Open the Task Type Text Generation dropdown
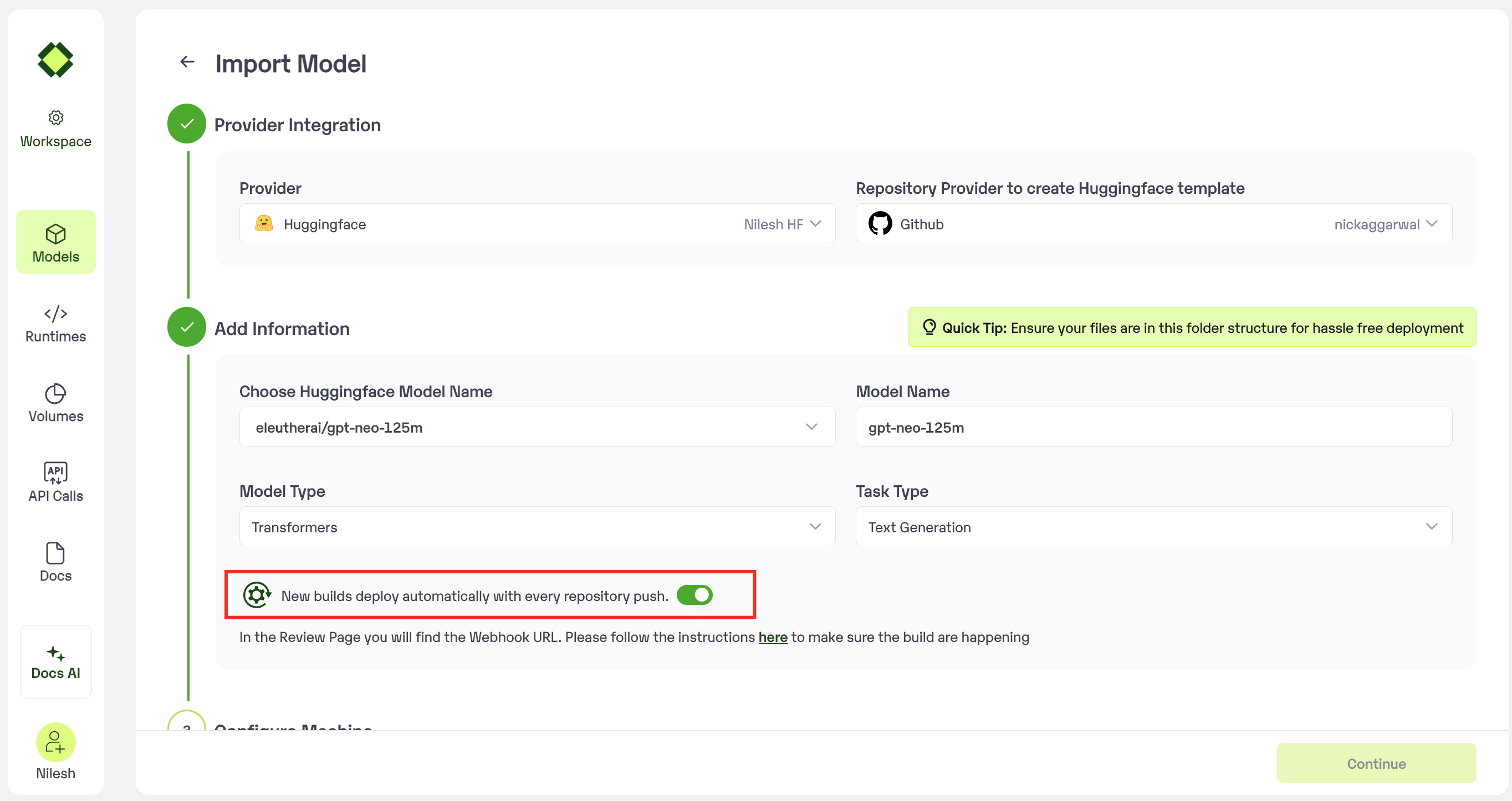 pos(1431,527)
